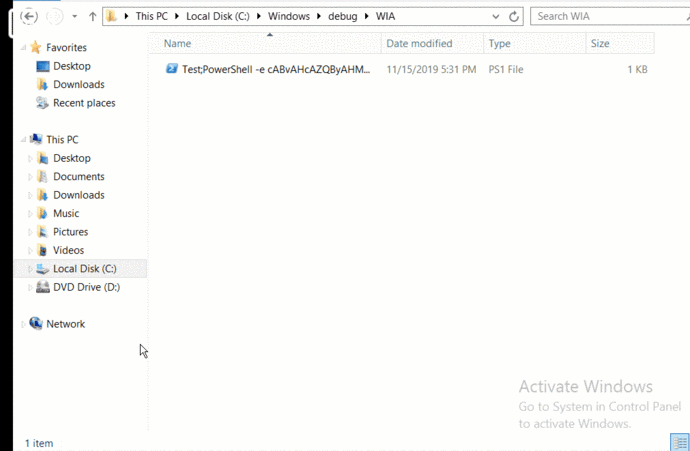
Task: Select debug breadcrumb segment
Action: pyautogui.click(x=343, y=16)
